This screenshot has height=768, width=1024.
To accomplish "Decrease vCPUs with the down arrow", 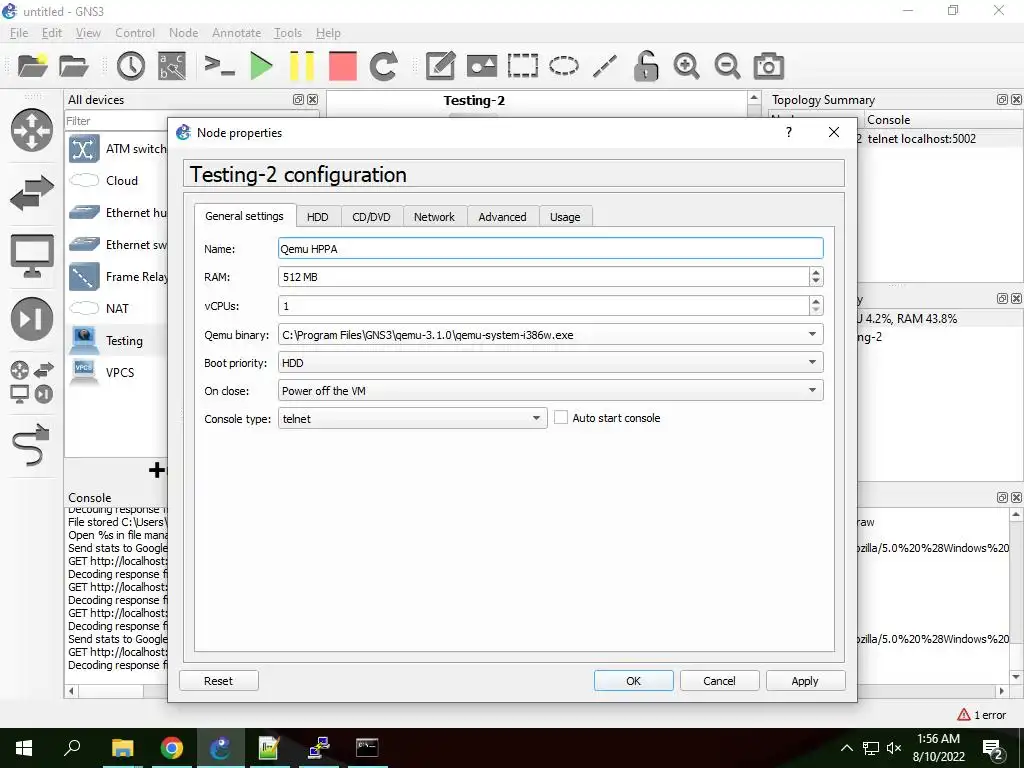I will tap(816, 310).
